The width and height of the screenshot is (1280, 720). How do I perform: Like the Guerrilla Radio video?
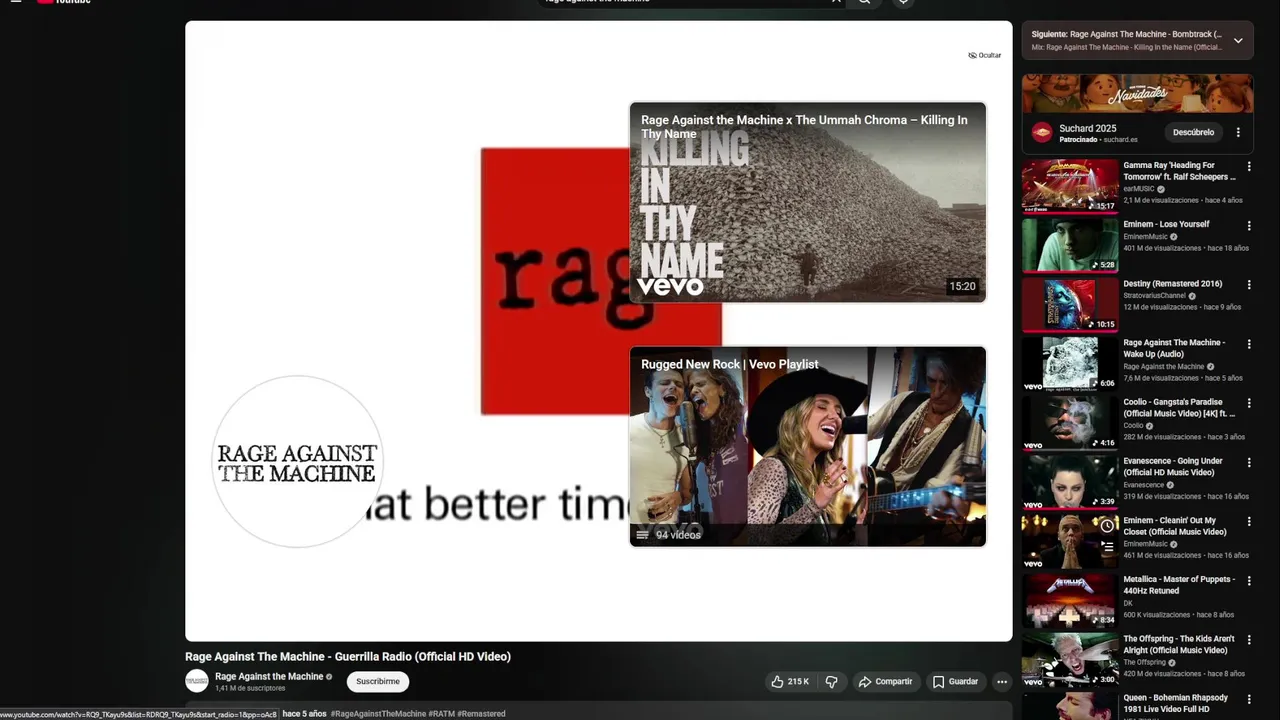[x=789, y=682]
